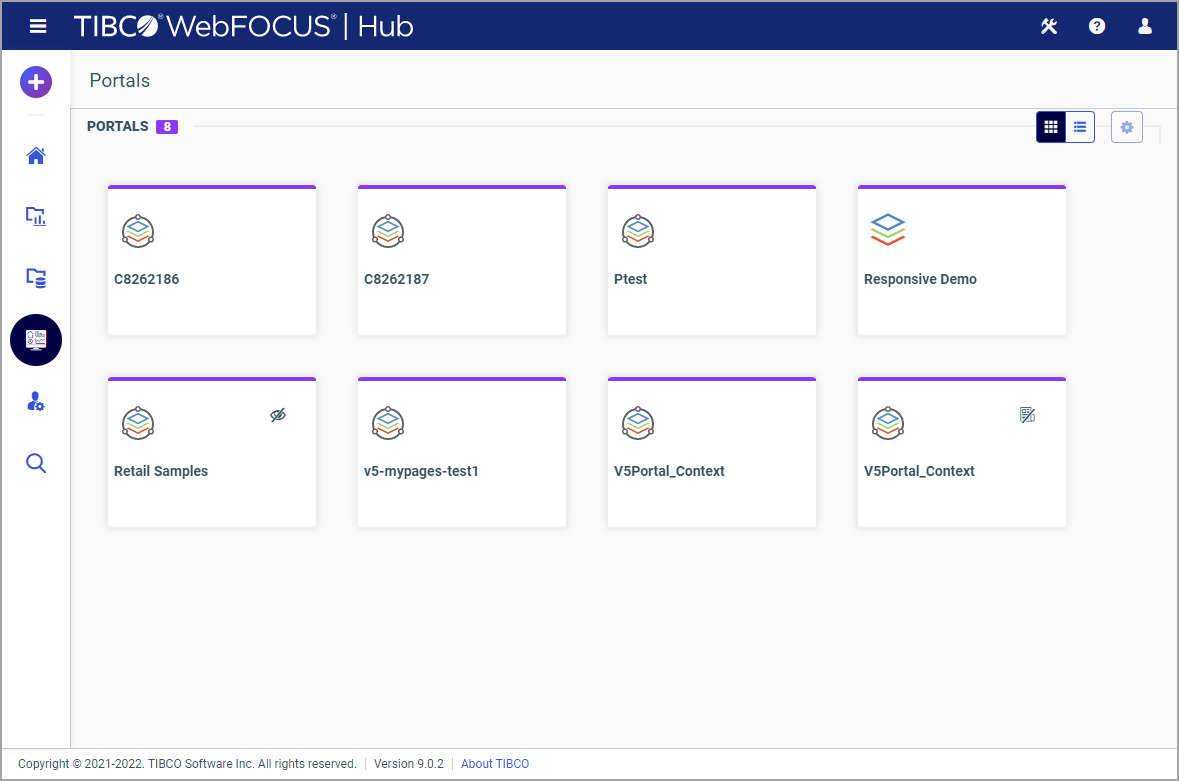Image resolution: width=1179 pixels, height=781 pixels.
Task: Switch to list view
Action: (1080, 127)
